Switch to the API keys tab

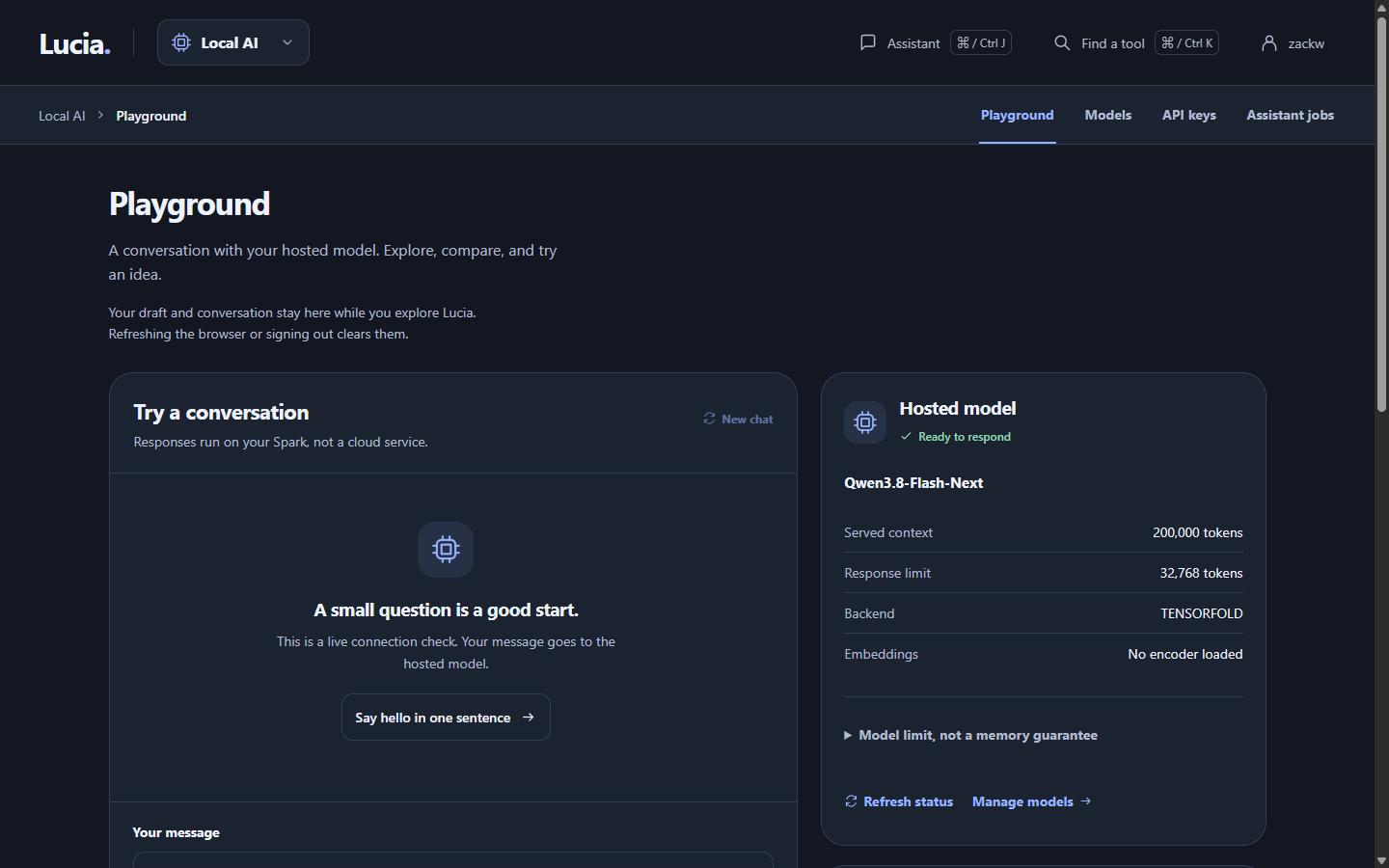tap(1189, 115)
